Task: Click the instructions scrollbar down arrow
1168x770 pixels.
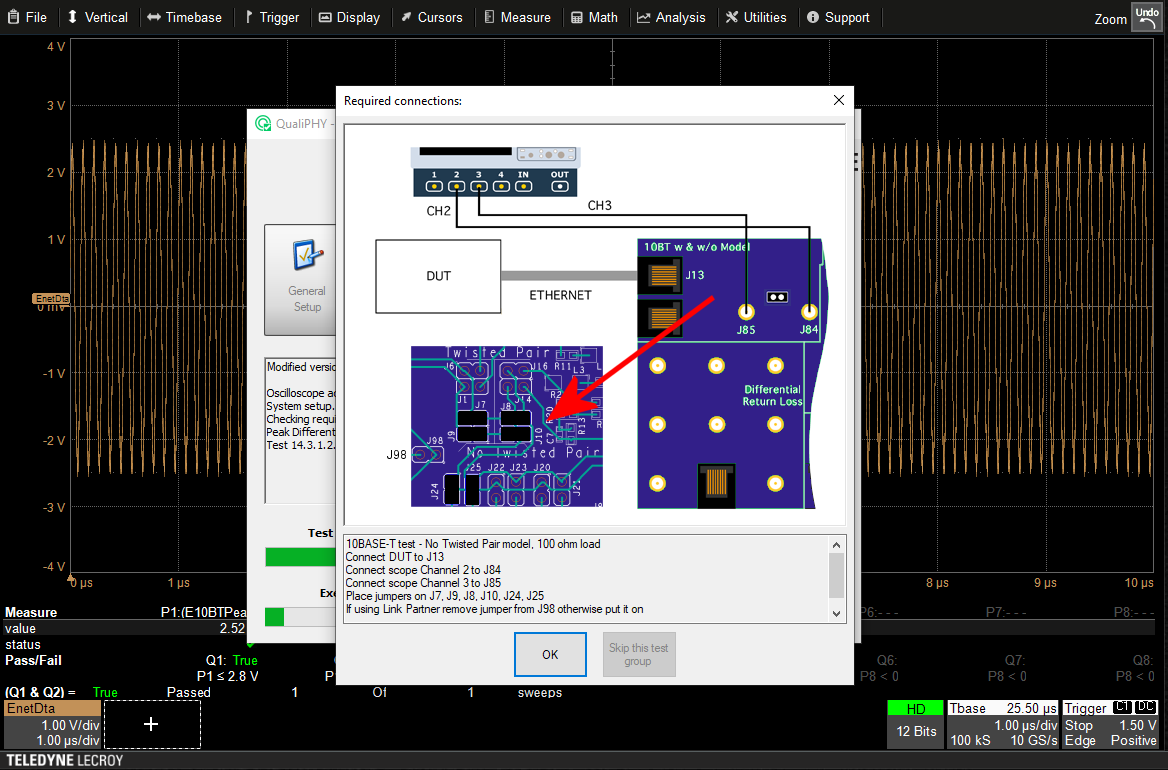Action: click(836, 613)
